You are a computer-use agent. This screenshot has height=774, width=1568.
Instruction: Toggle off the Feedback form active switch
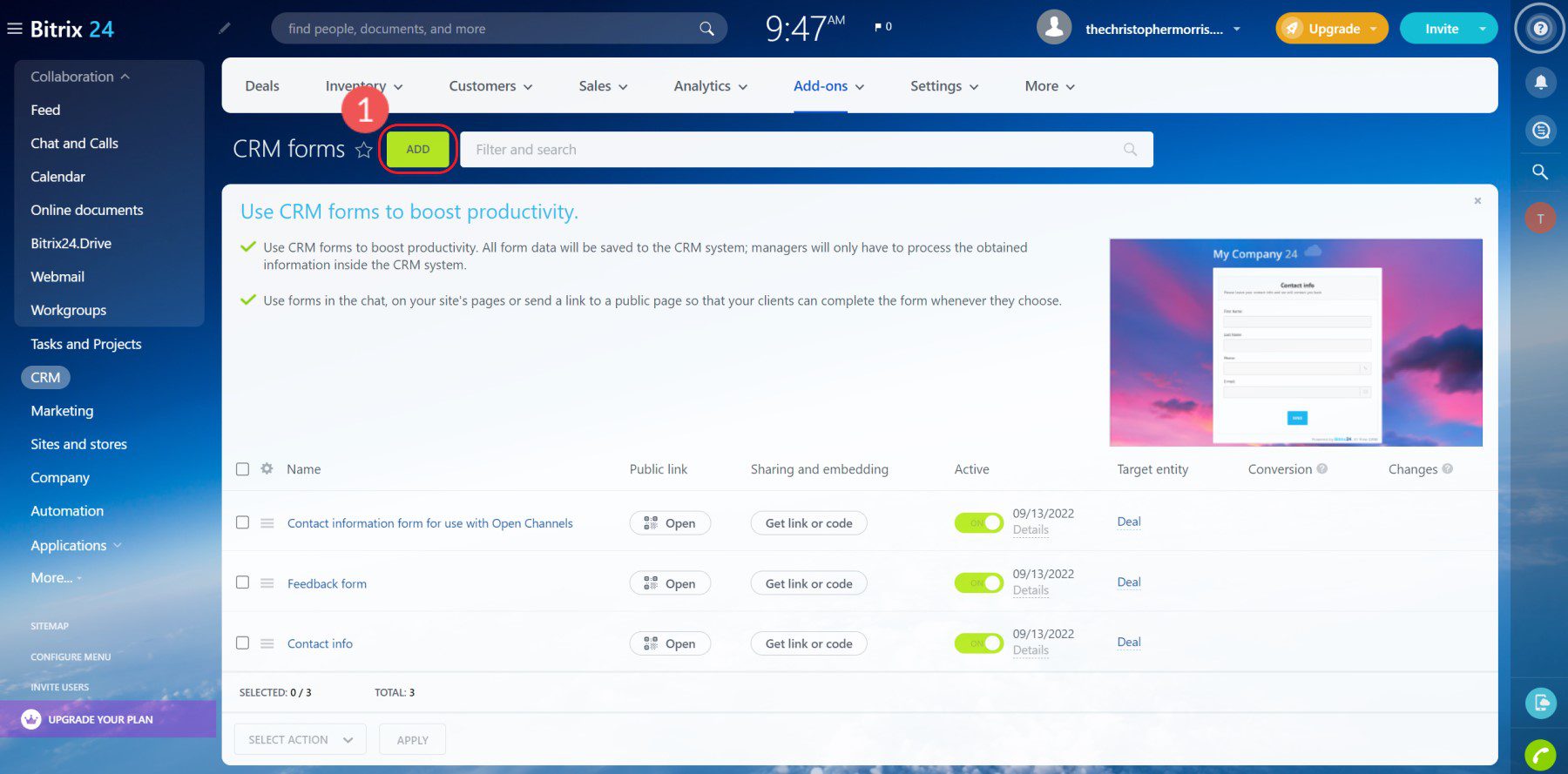978,582
